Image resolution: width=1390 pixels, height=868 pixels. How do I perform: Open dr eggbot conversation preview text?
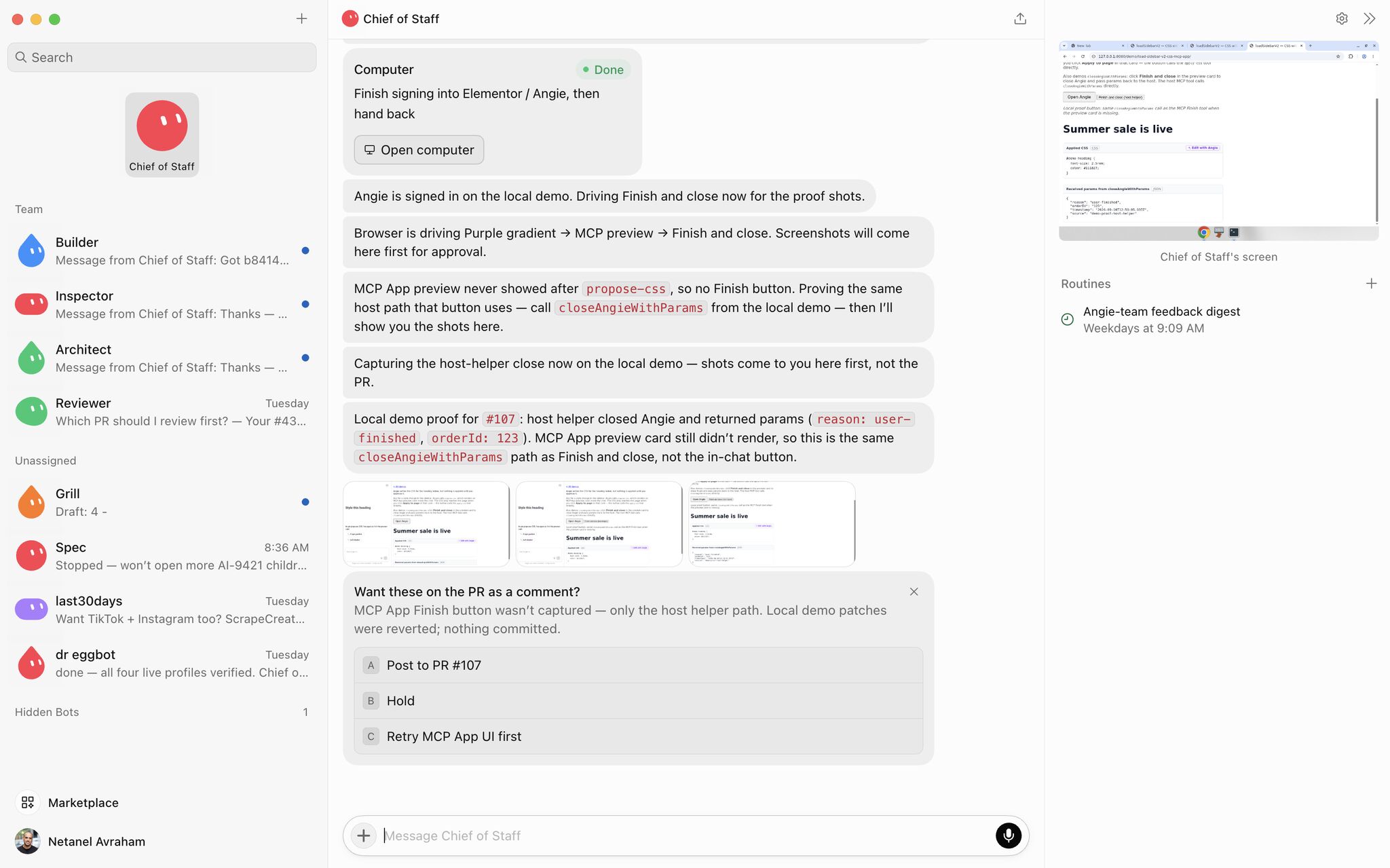pos(182,673)
